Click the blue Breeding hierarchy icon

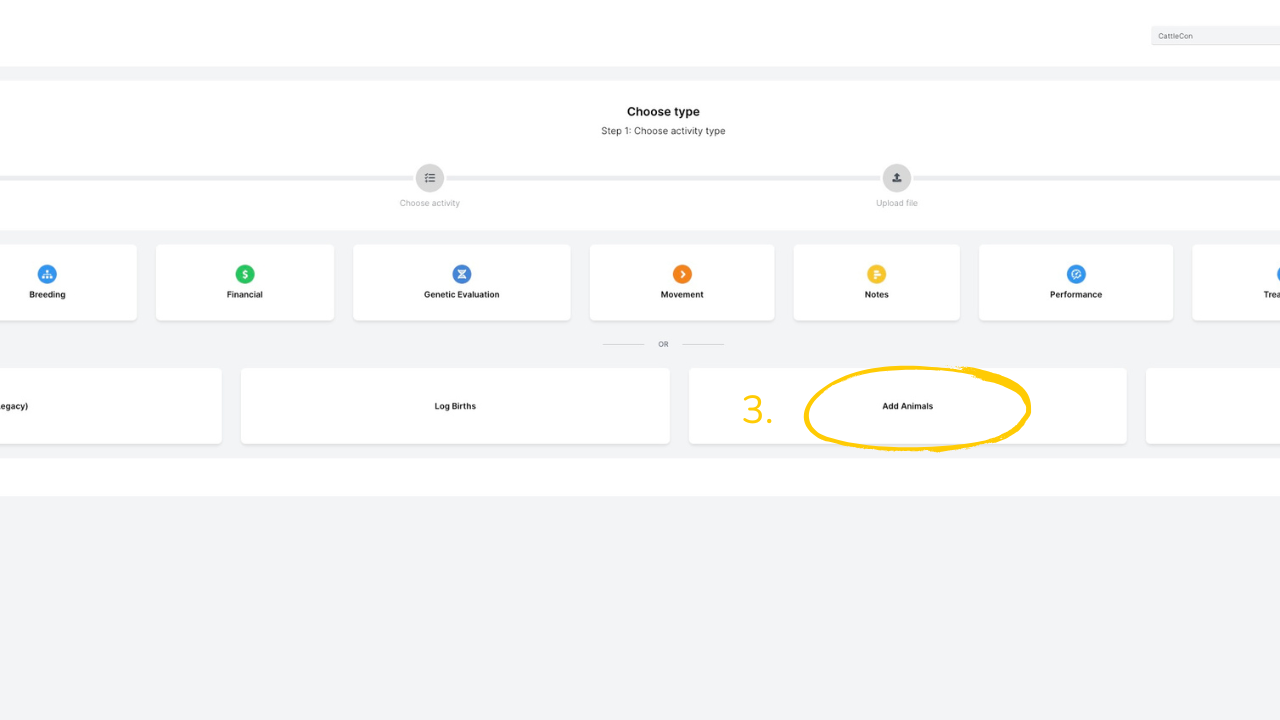[x=47, y=274]
